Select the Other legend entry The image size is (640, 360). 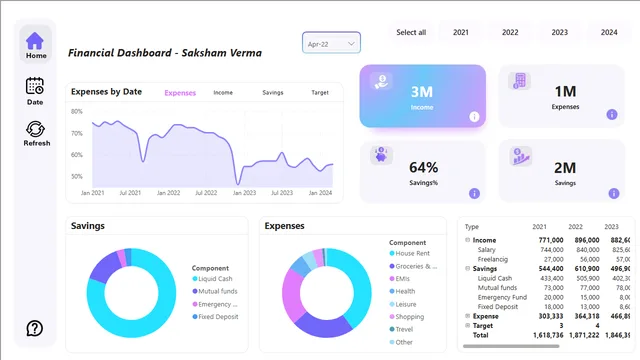coord(401,342)
